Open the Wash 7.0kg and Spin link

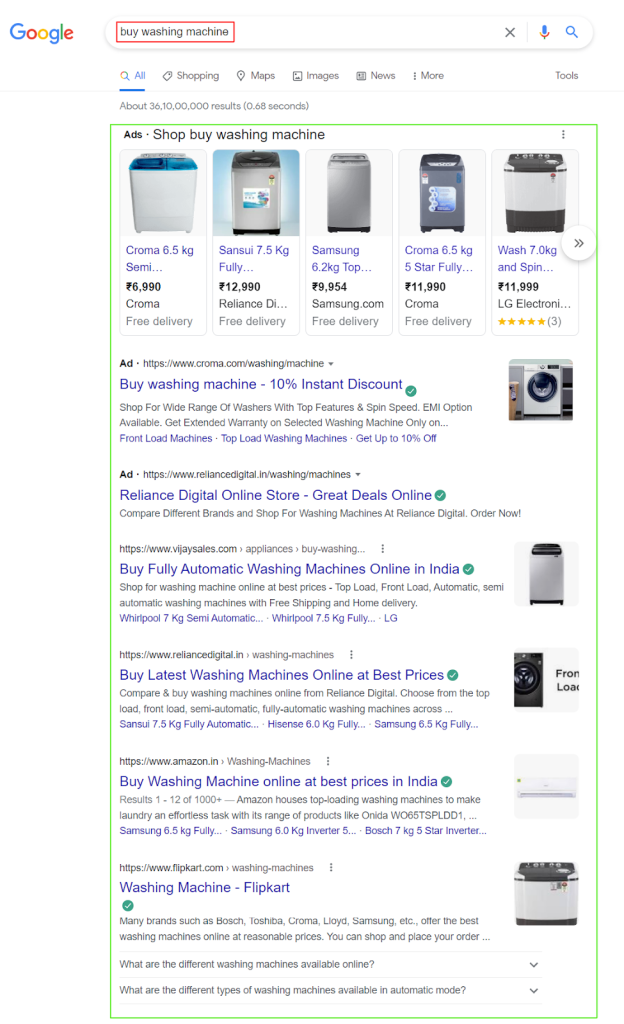tap(527, 259)
